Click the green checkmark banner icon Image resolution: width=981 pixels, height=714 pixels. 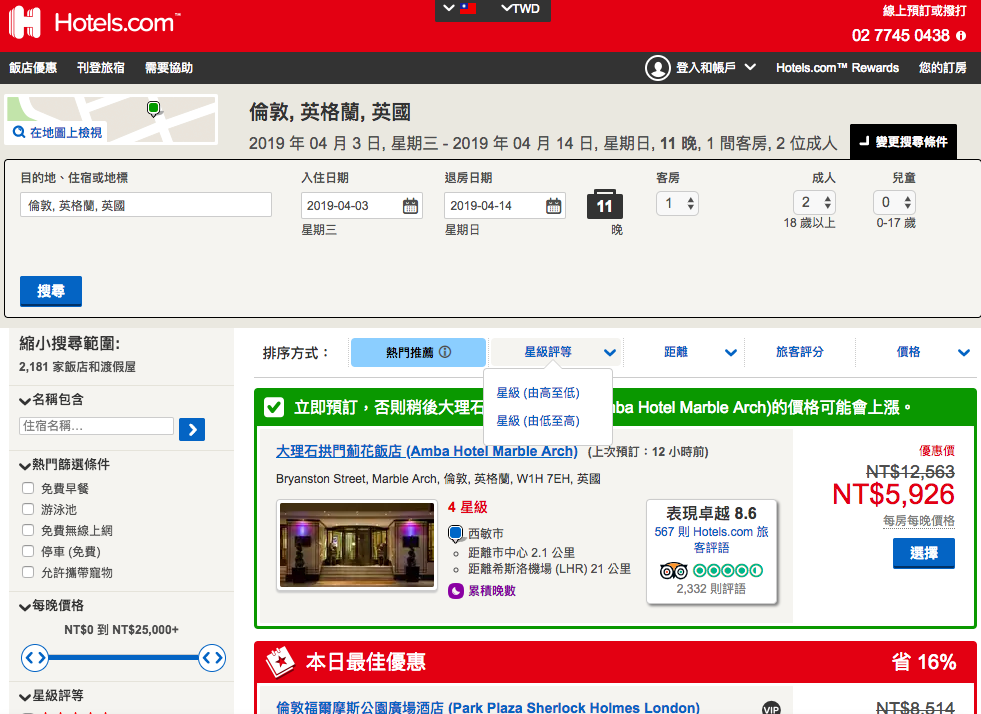pyautogui.click(x=273, y=407)
